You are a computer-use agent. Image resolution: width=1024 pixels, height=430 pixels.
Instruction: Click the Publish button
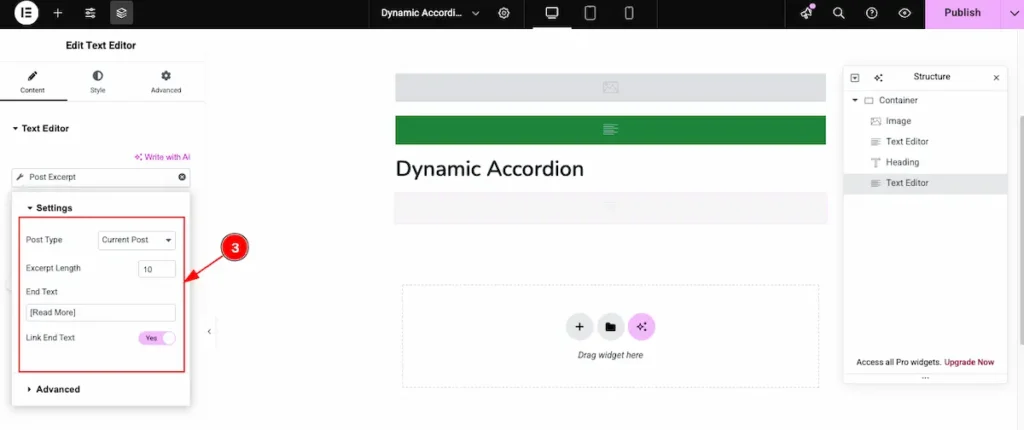[962, 13]
